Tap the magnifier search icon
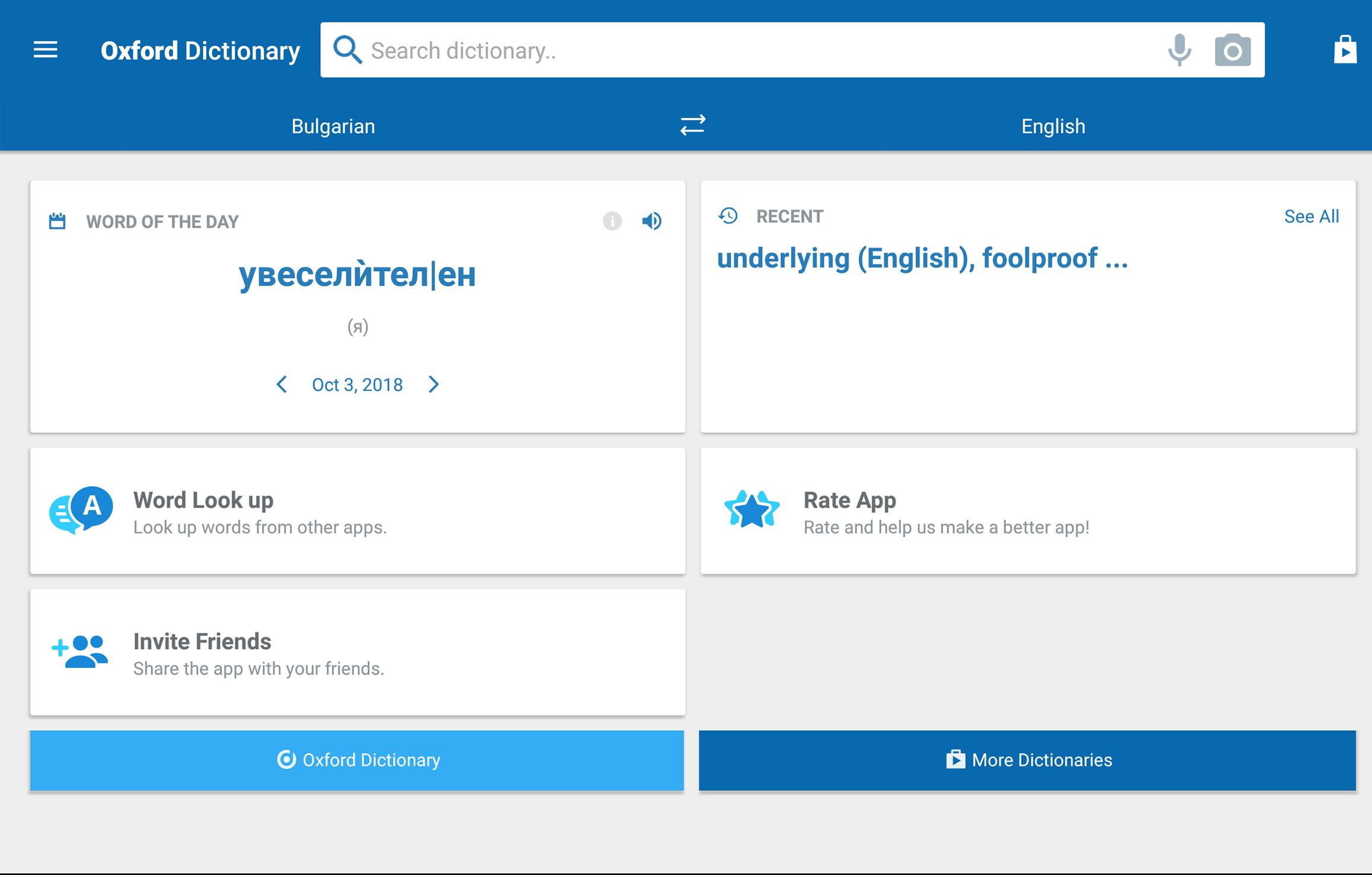Image resolution: width=1372 pixels, height=875 pixels. point(347,50)
